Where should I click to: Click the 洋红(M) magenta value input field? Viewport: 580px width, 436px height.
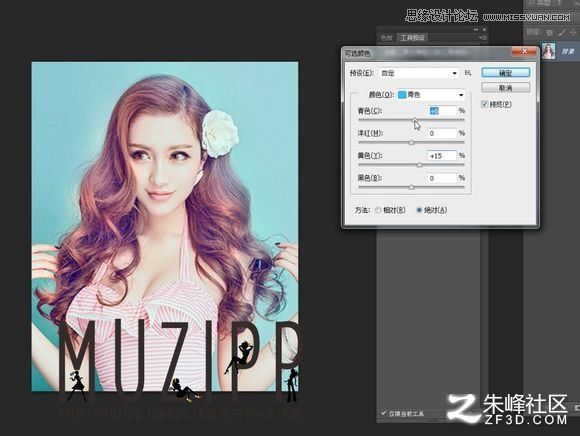tap(442, 133)
